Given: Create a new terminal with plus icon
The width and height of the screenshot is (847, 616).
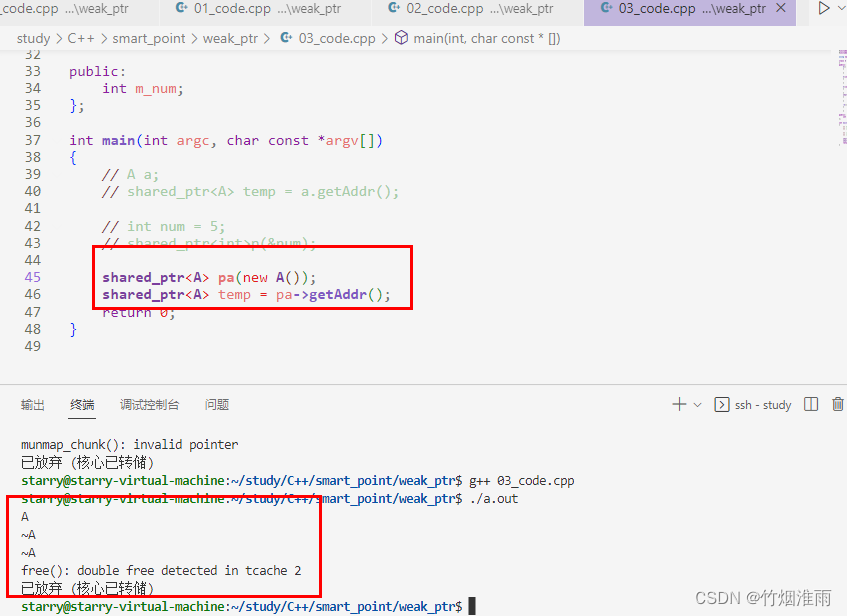Looking at the screenshot, I should click(679, 404).
